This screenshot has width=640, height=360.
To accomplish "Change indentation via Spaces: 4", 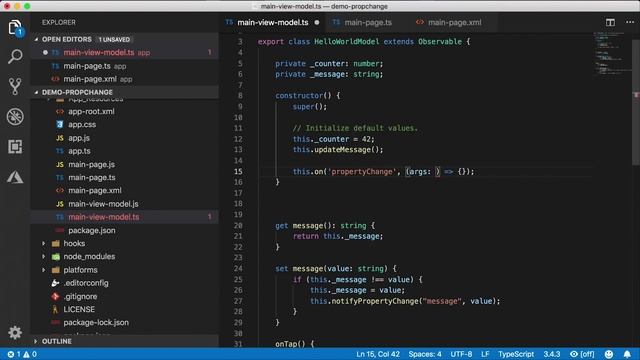I will pyautogui.click(x=425, y=354).
